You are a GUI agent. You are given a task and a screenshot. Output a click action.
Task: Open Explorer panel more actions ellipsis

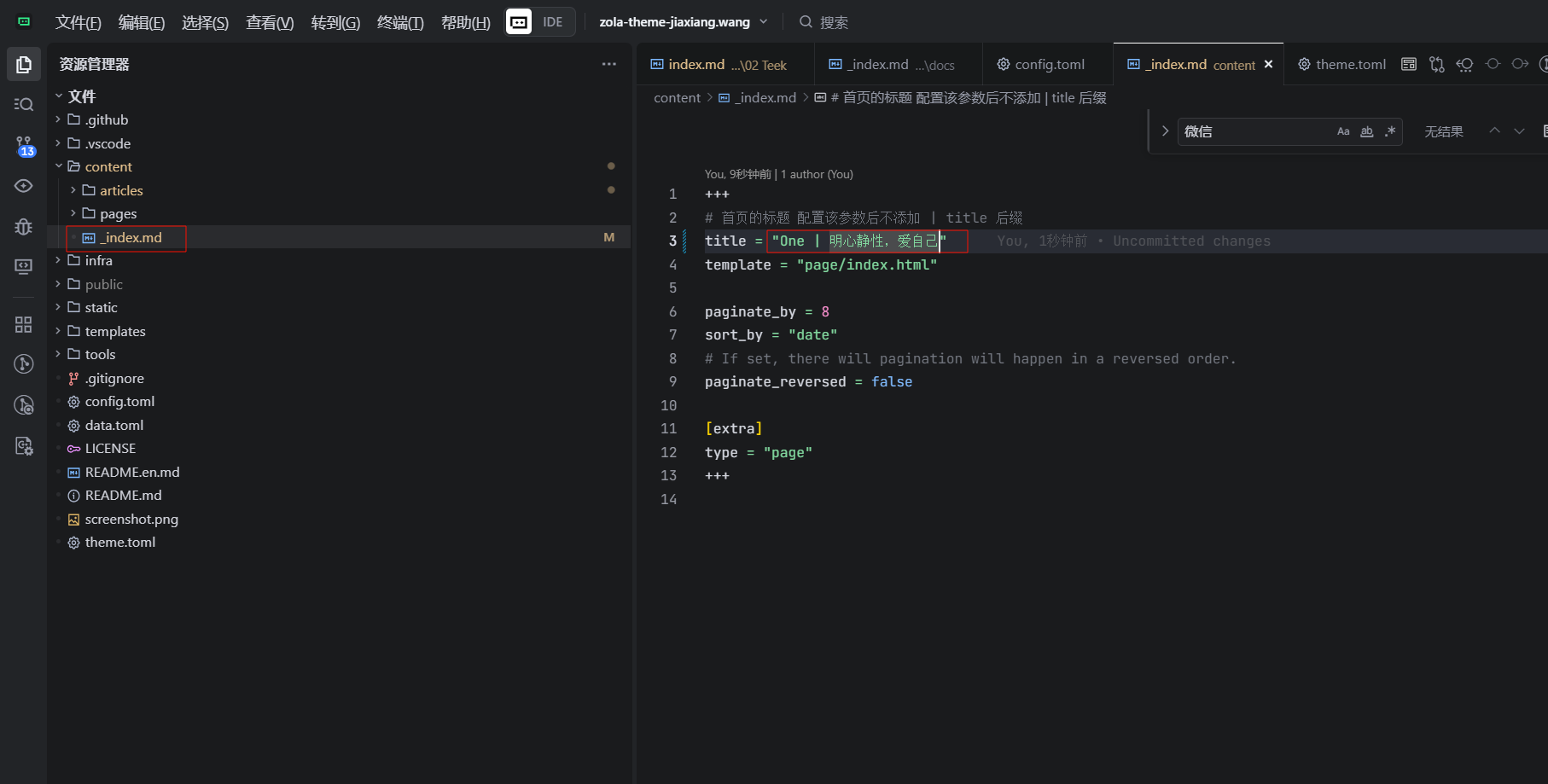(x=608, y=64)
